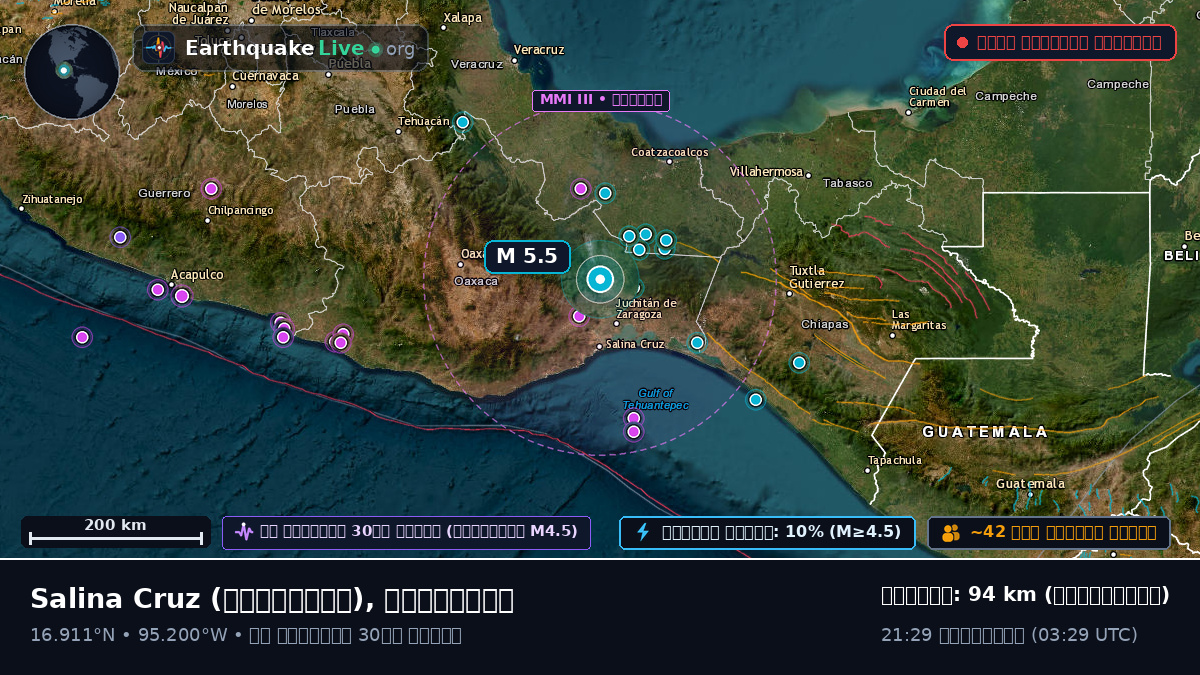This screenshot has height=675, width=1200.
Task: Click the 94 km depth readout
Action: pyautogui.click(x=1025, y=595)
